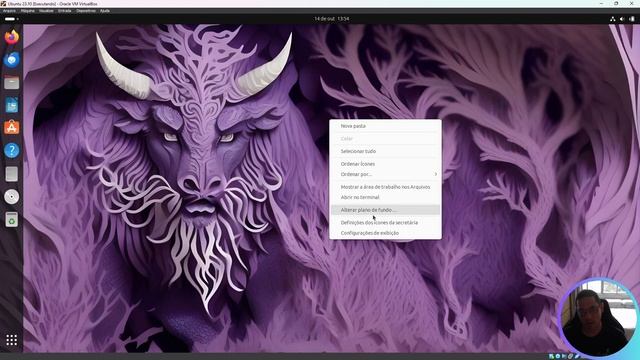Click the power/battery icon in top panel
The image size is (640, 360).
[632, 19]
